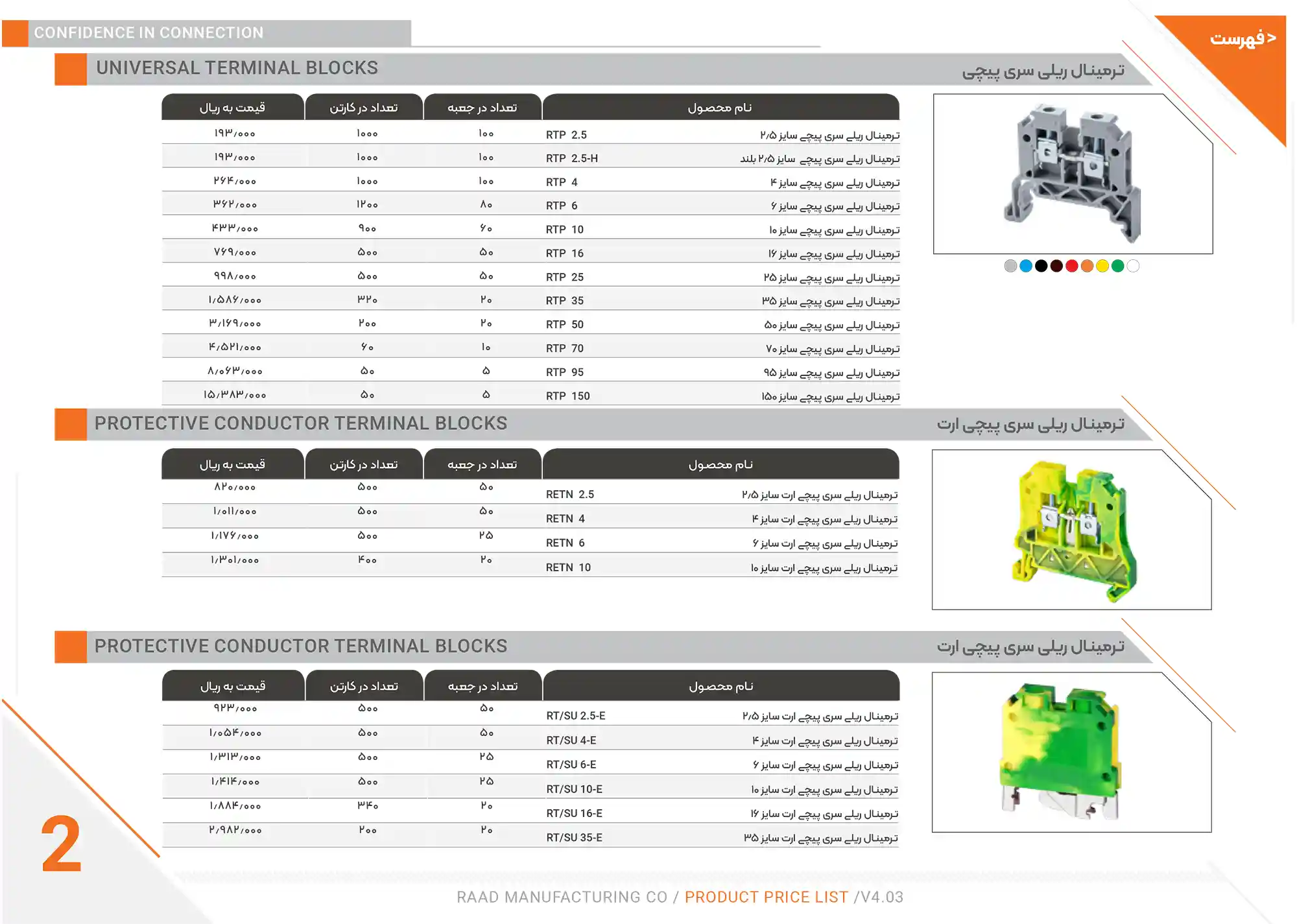Viewport: 1297px width, 924px height.
Task: Select the UNIVERSAL TERMINAL BLOCKS section header
Action: (x=237, y=67)
